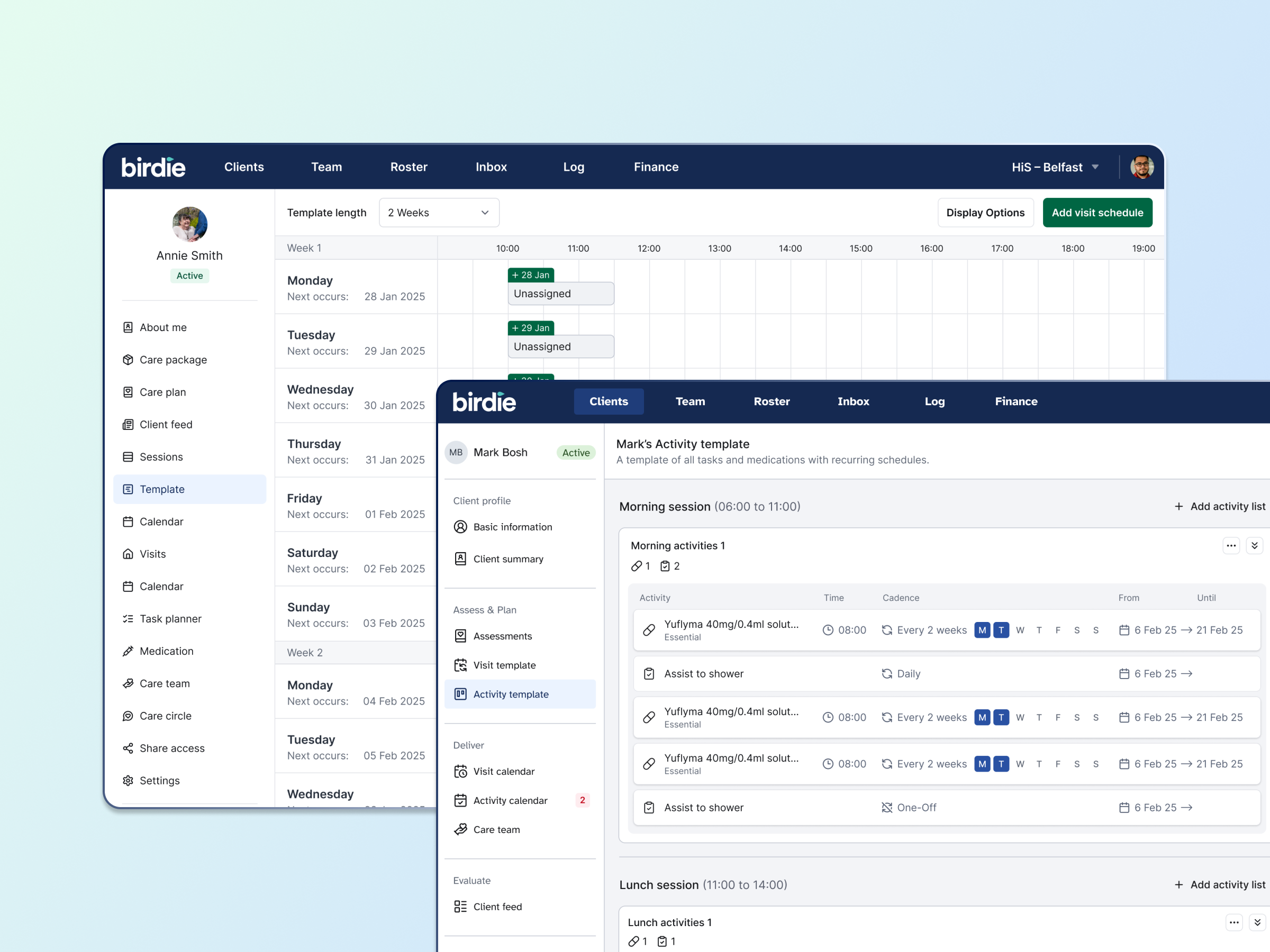Click the Share access icon

pos(128,748)
